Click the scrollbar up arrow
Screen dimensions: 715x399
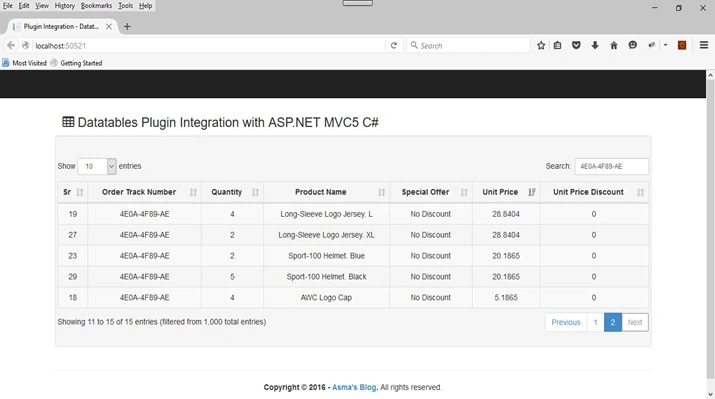(x=710, y=75)
